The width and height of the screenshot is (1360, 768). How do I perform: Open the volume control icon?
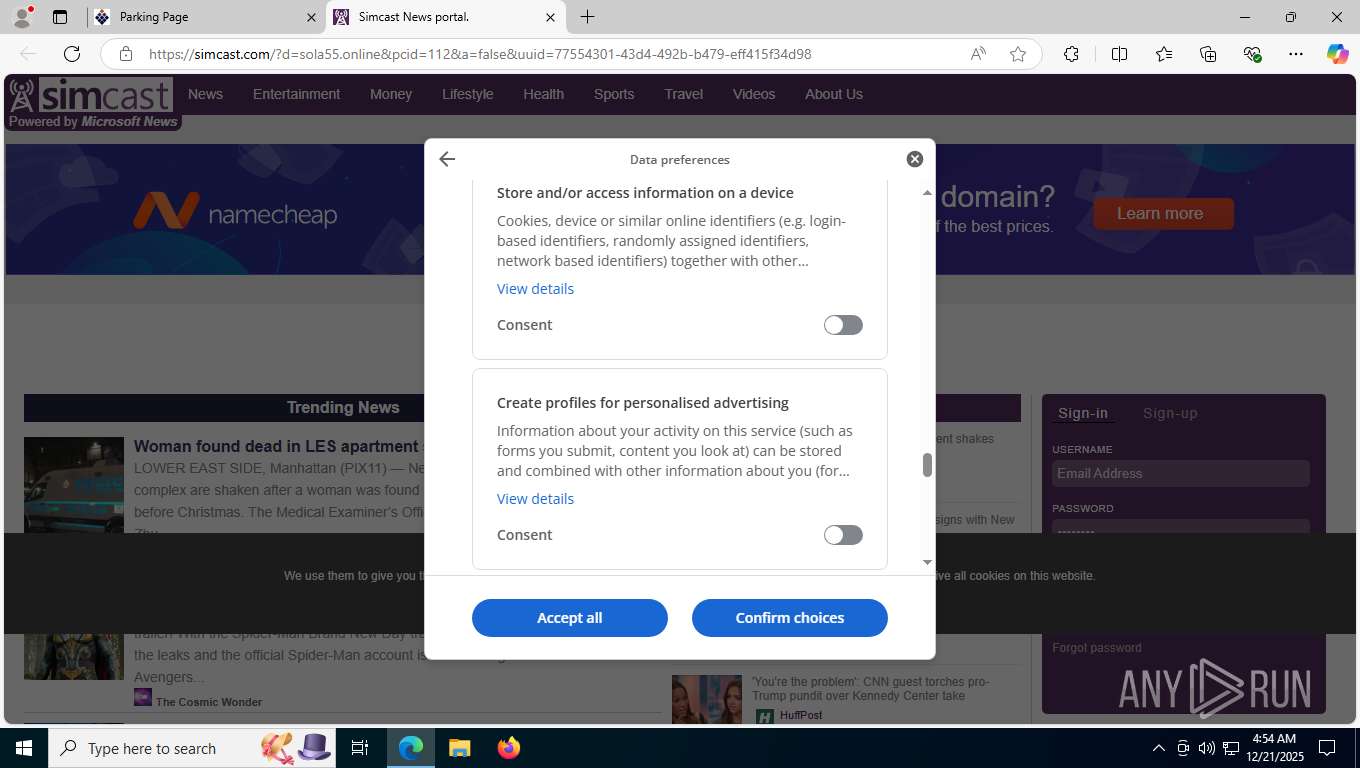point(1206,748)
